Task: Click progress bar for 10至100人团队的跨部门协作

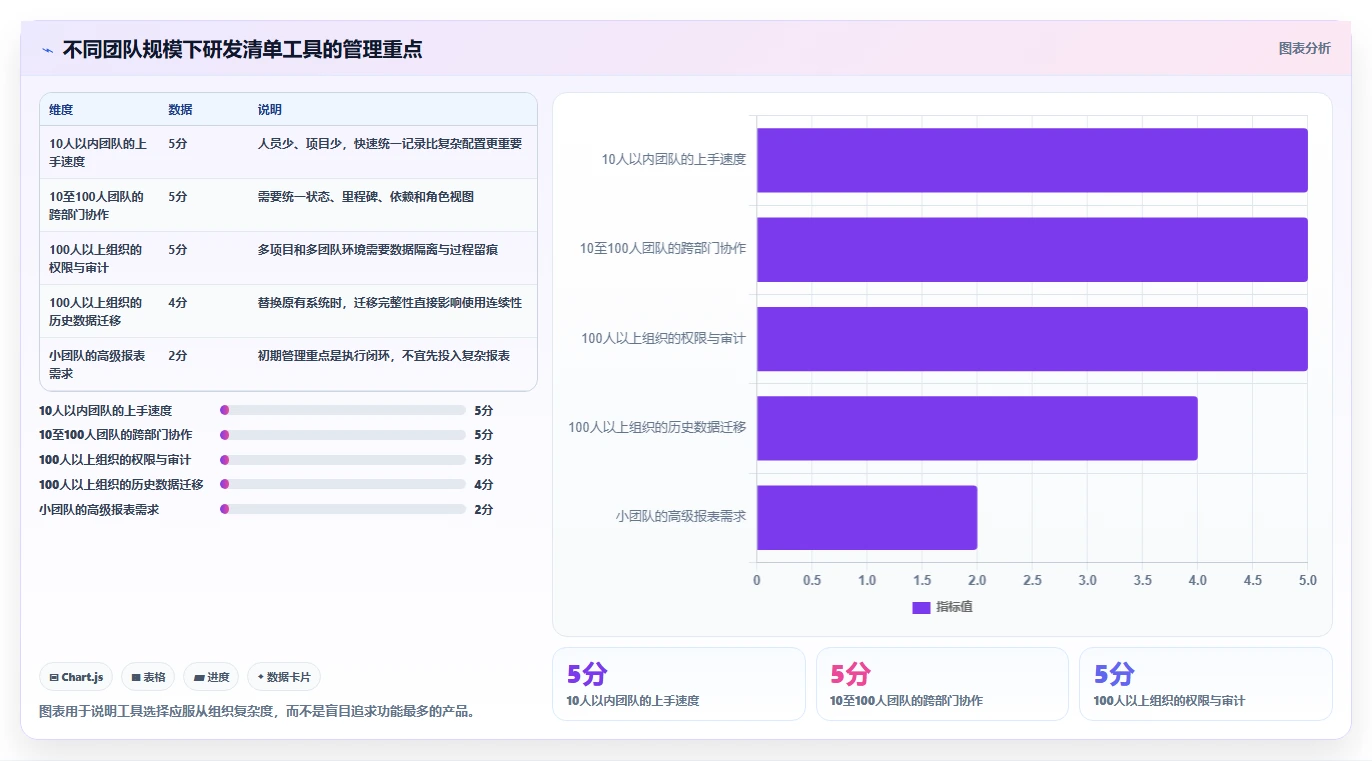Action: [x=343, y=435]
